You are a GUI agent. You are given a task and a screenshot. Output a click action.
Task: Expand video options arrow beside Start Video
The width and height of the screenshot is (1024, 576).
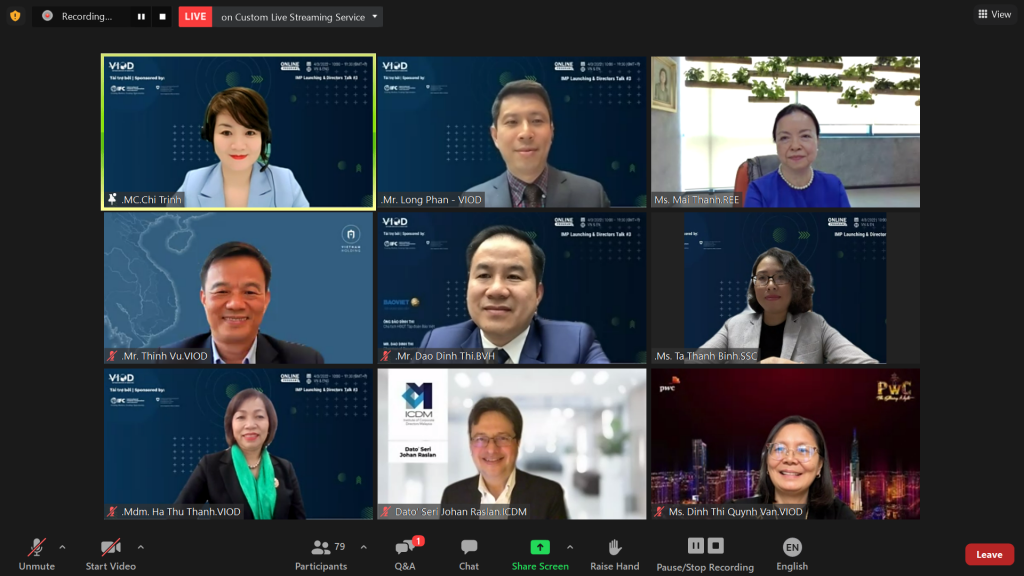(x=140, y=547)
